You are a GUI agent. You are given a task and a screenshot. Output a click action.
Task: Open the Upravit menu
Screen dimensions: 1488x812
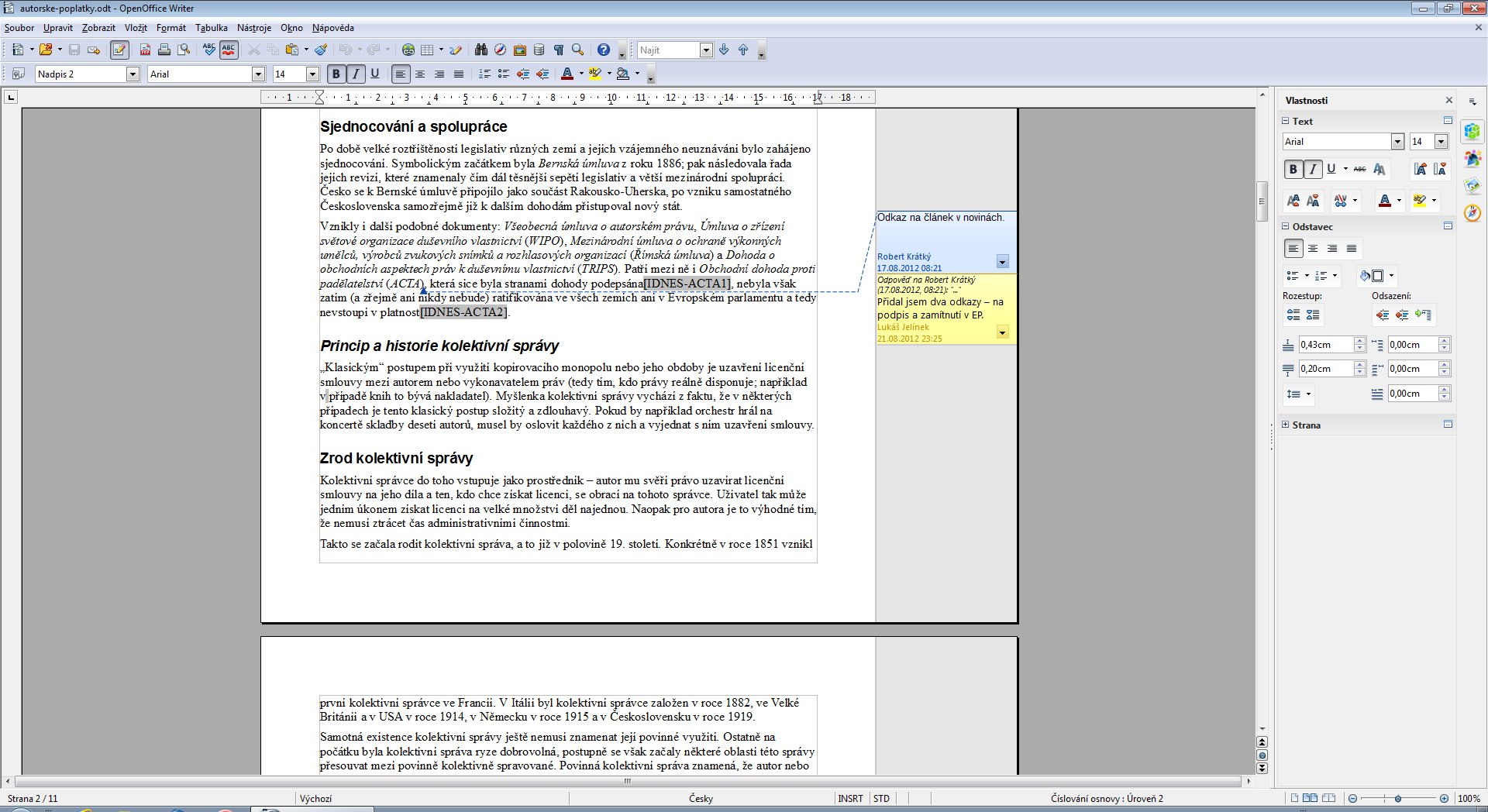click(58, 28)
